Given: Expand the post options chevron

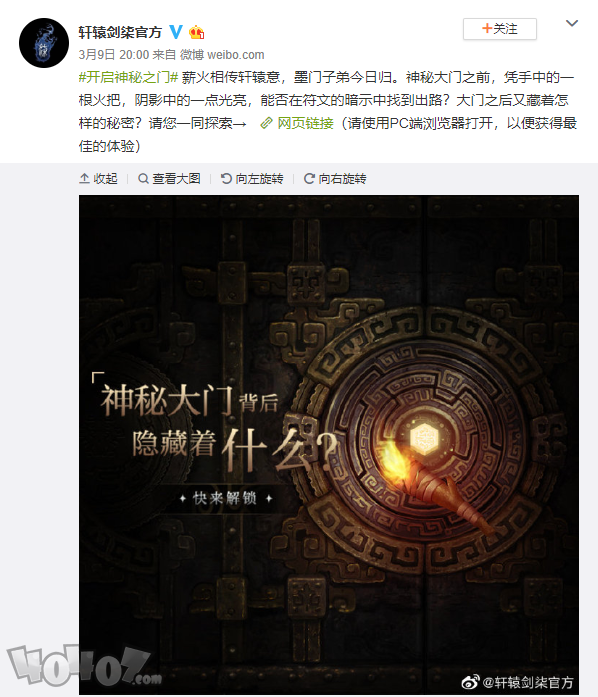Looking at the screenshot, I should point(572,23).
